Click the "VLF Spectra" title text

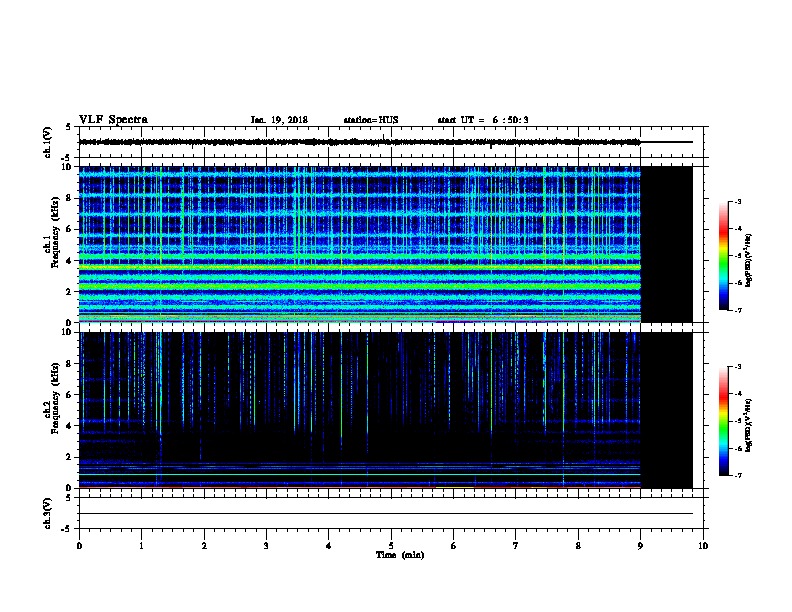[x=113, y=120]
